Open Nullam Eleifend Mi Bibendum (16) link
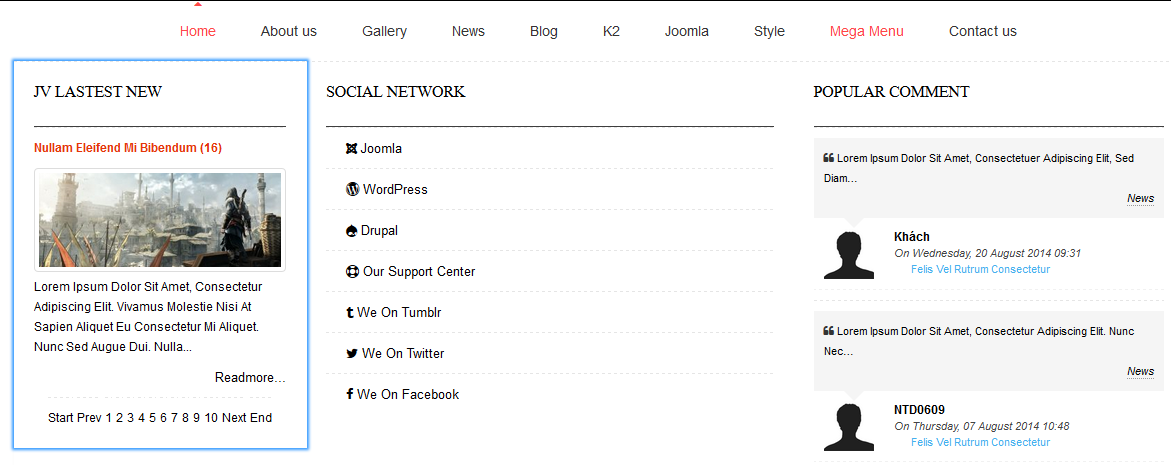The height and width of the screenshot is (465, 1171). pyautogui.click(x=128, y=148)
